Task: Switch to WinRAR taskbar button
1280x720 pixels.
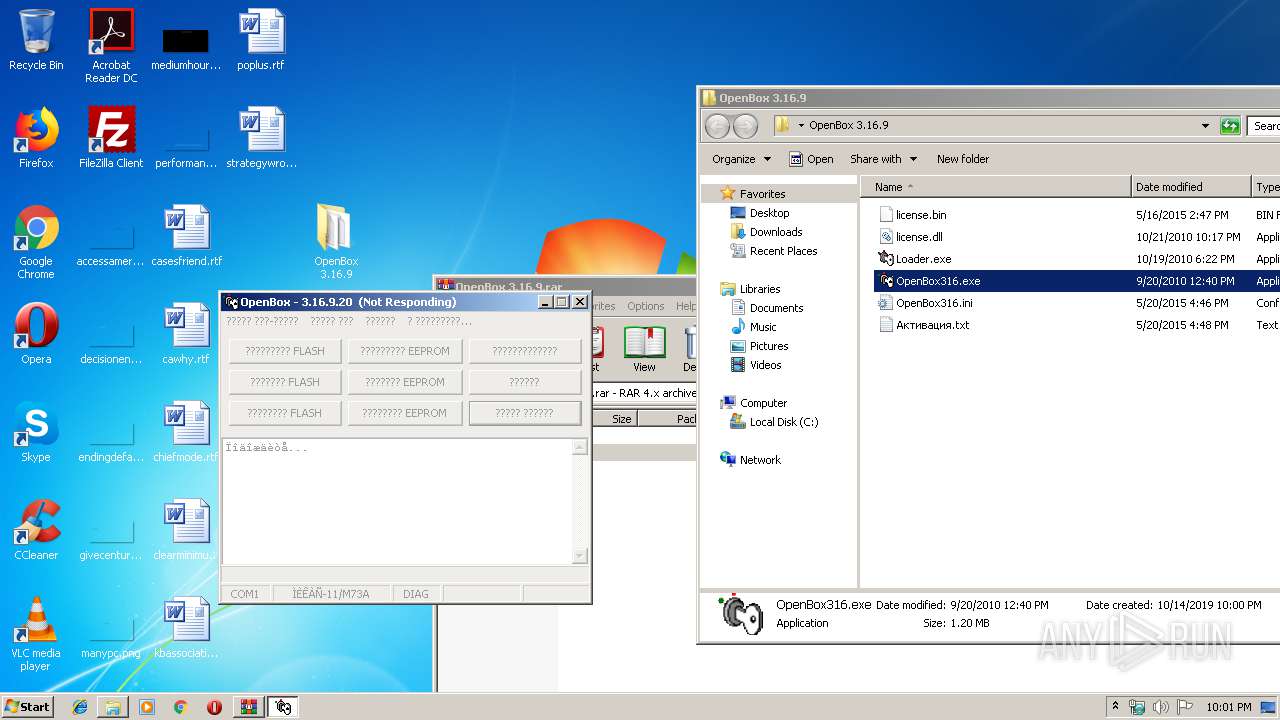Action: pos(249,707)
